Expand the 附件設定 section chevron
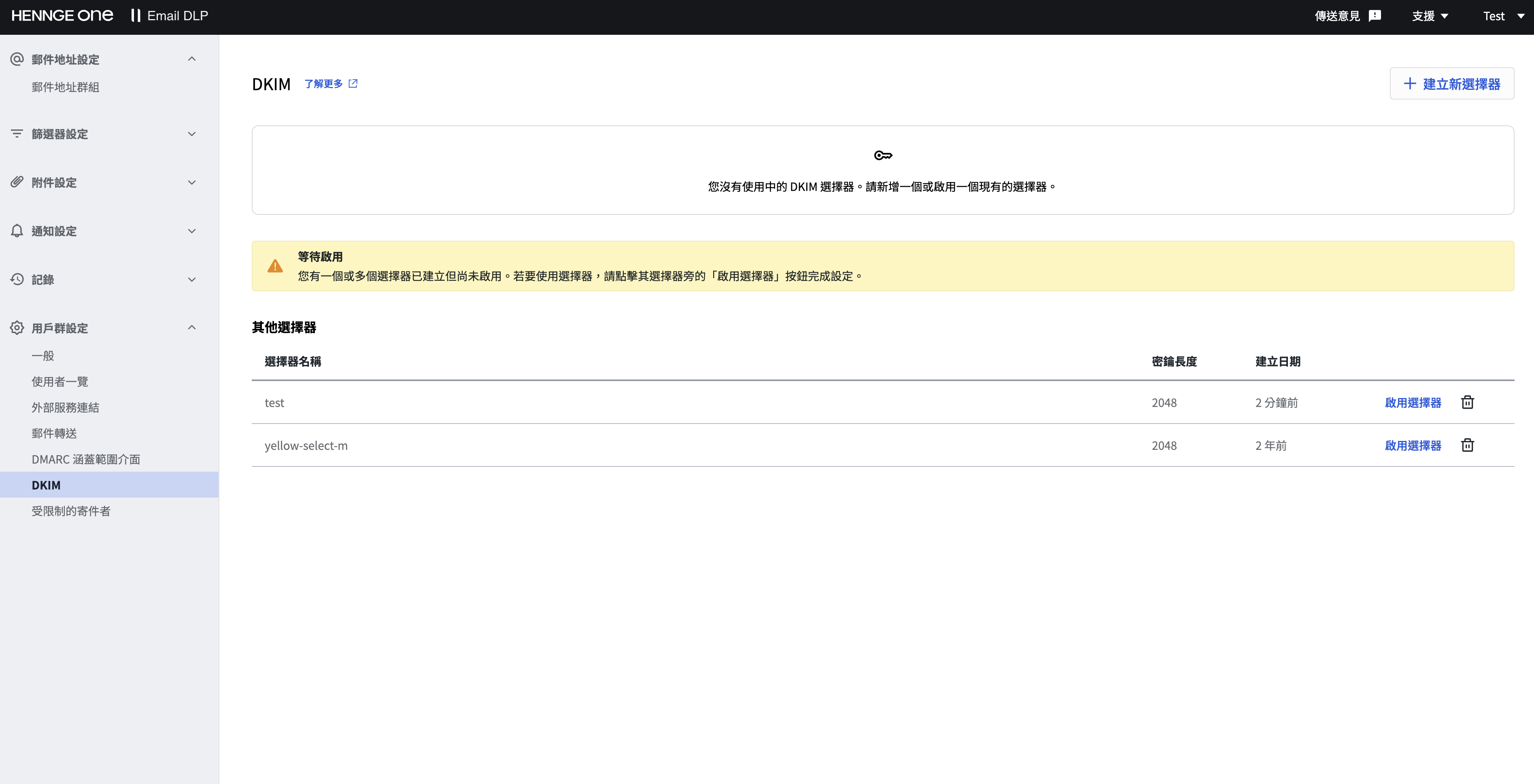Image resolution: width=1534 pixels, height=784 pixels. (x=192, y=183)
